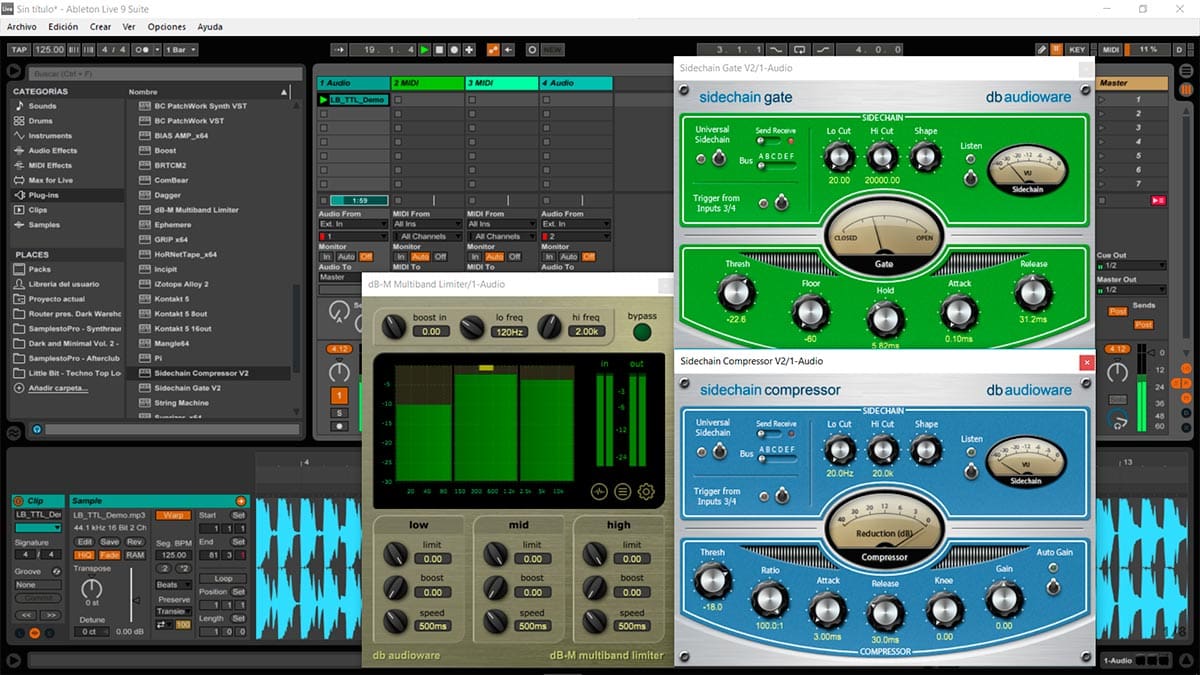Toggle the Fade button in Sample panel
The image size is (1200, 675).
(x=110, y=555)
